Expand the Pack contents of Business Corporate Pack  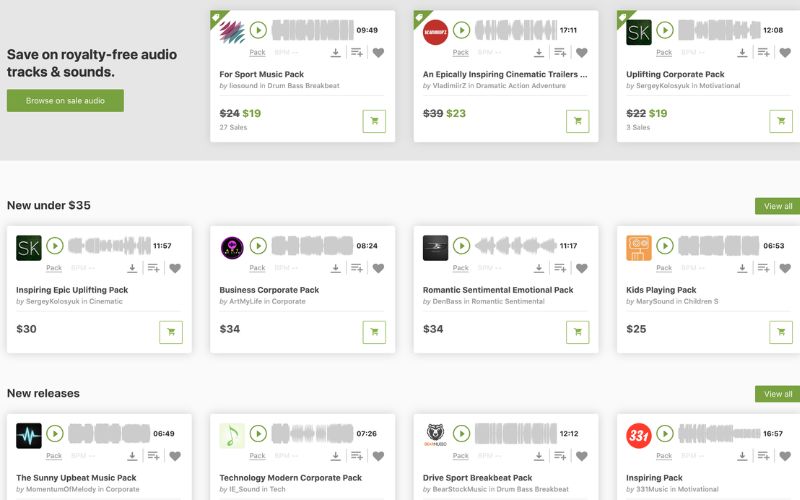tap(257, 268)
